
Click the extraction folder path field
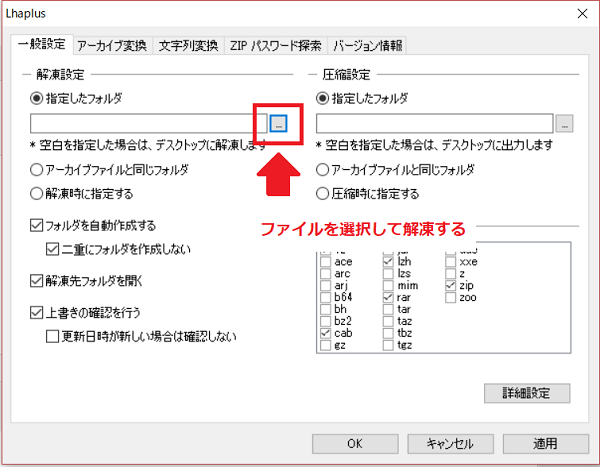click(148, 123)
